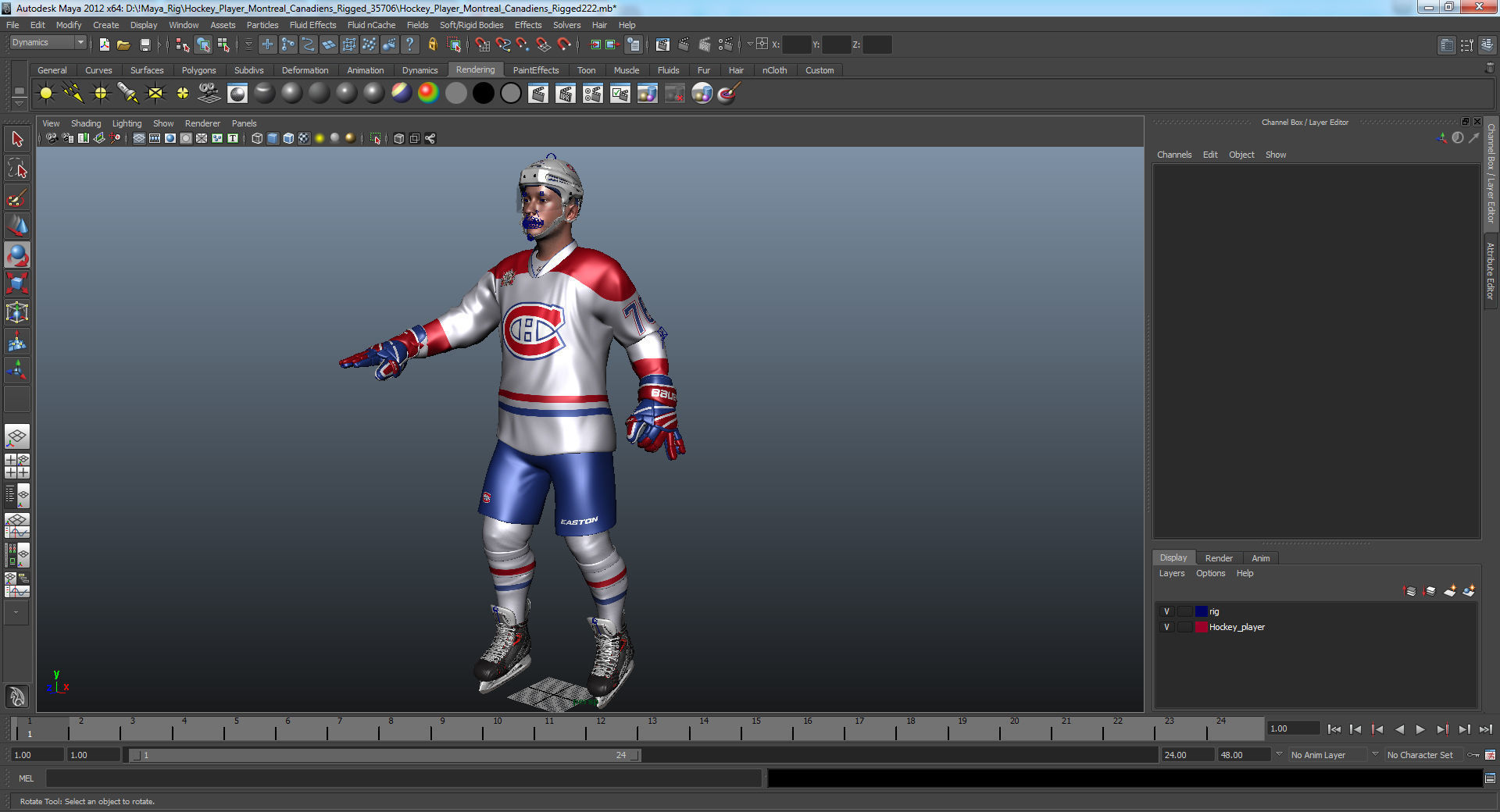Viewport: 1500px width, 812px height.
Task: Open the IPR render shelf icon
Action: tap(566, 94)
